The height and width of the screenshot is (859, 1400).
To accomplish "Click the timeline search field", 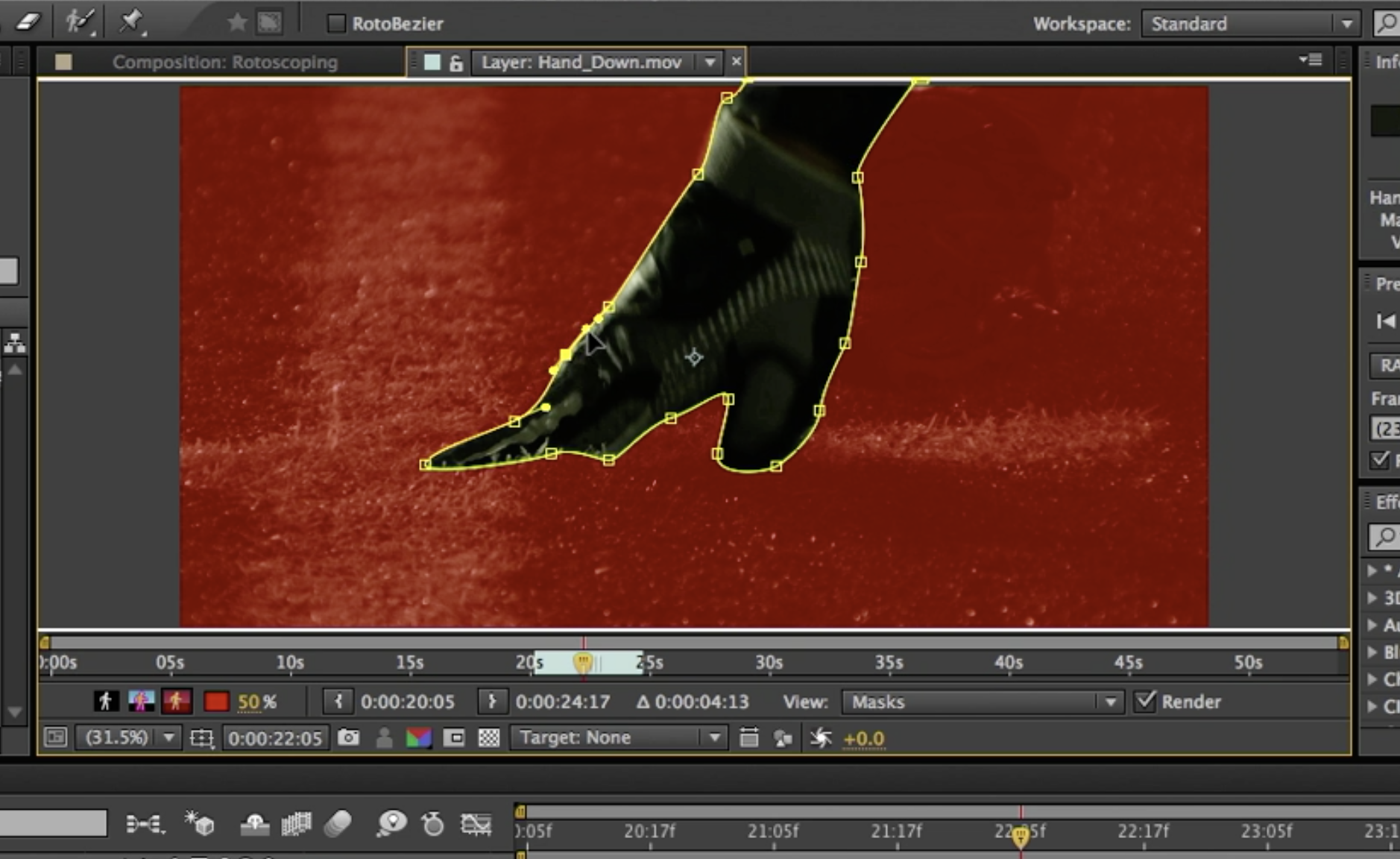I will (52, 823).
